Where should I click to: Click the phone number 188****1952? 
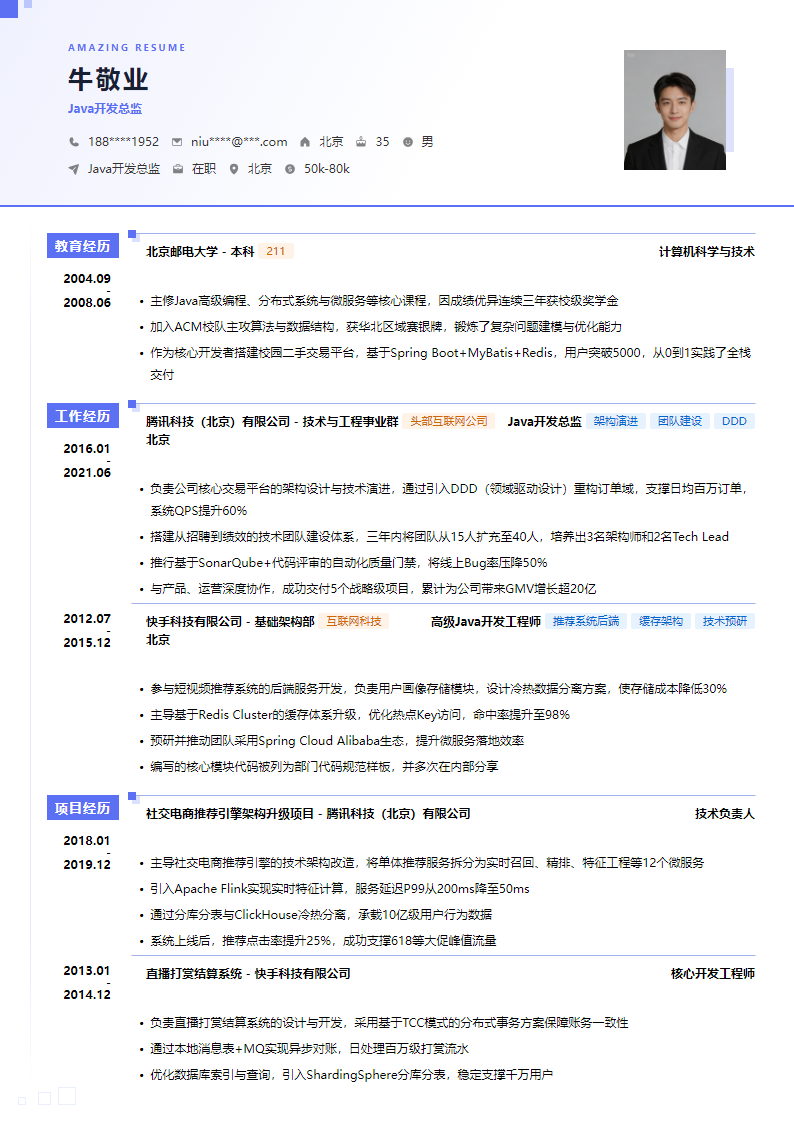(123, 142)
